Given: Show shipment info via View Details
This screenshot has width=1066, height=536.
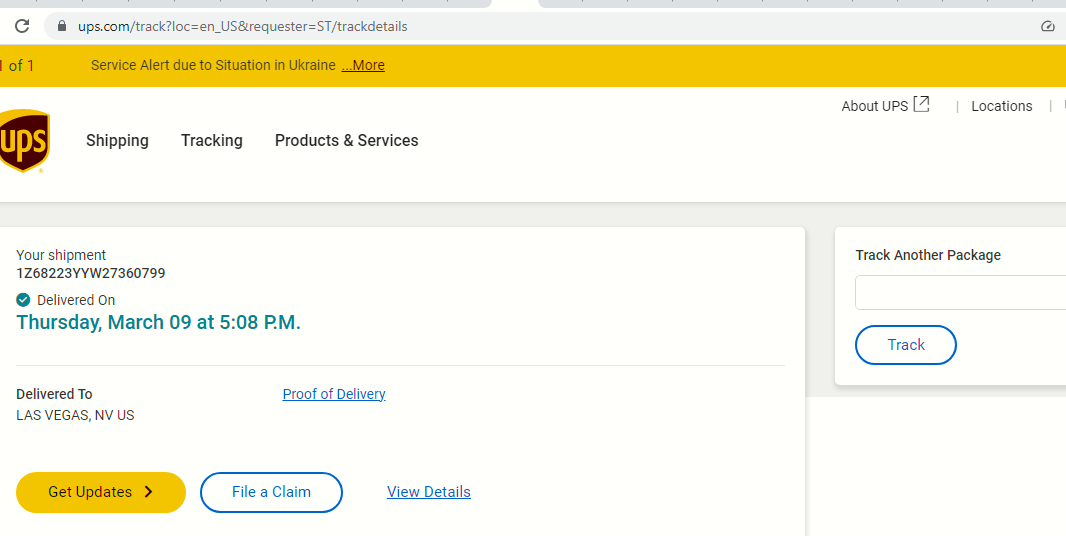Looking at the screenshot, I should point(428,492).
